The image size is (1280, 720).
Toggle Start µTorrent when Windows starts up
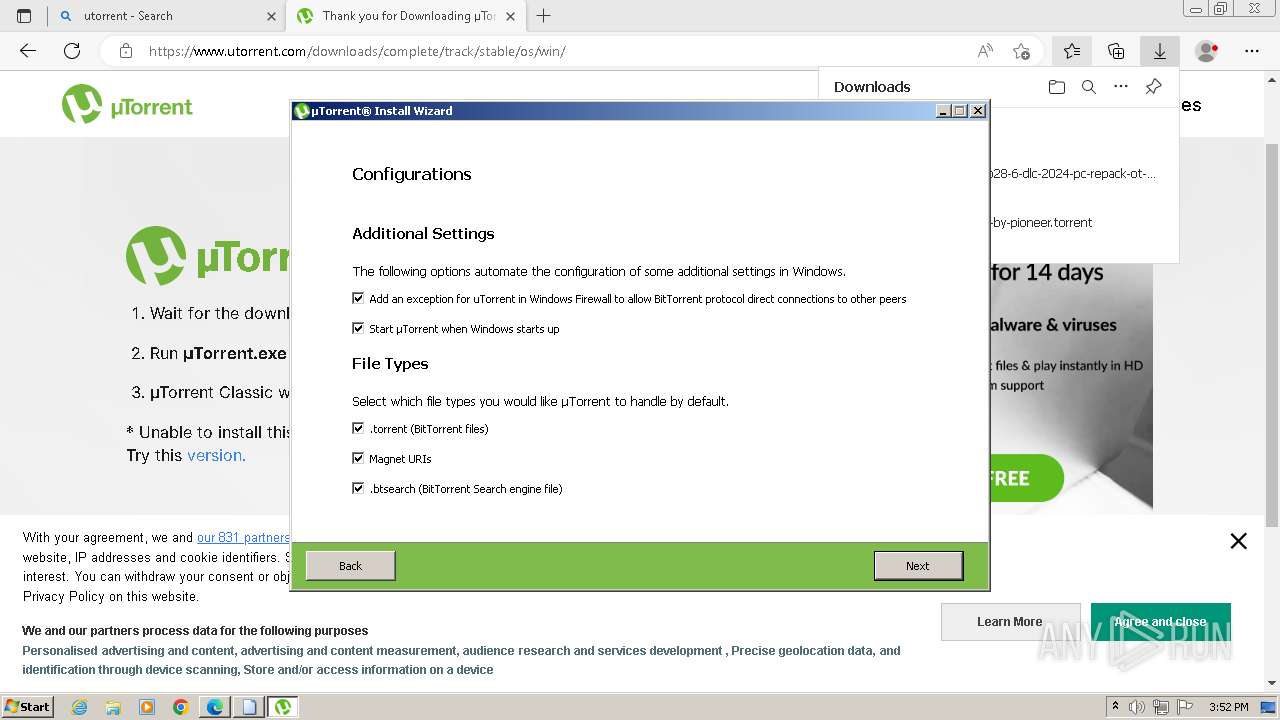click(358, 328)
